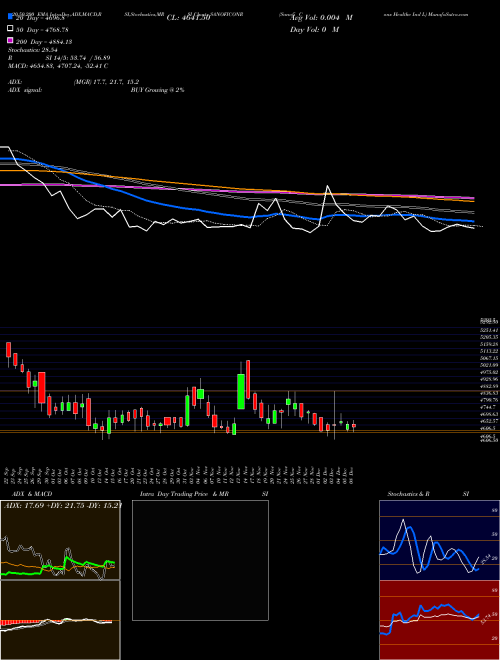Screen dimensions: 500x660
Task: Click the magenta 200 Day legend swatch
Action: [10, 41]
